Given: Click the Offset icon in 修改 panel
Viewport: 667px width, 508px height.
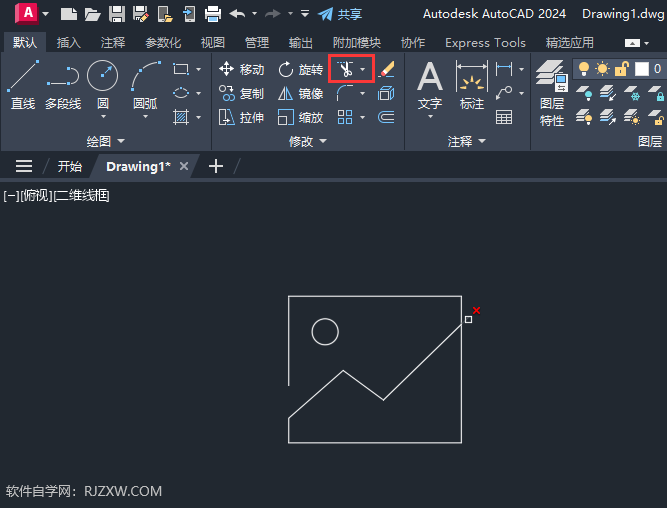Looking at the screenshot, I should click(386, 117).
